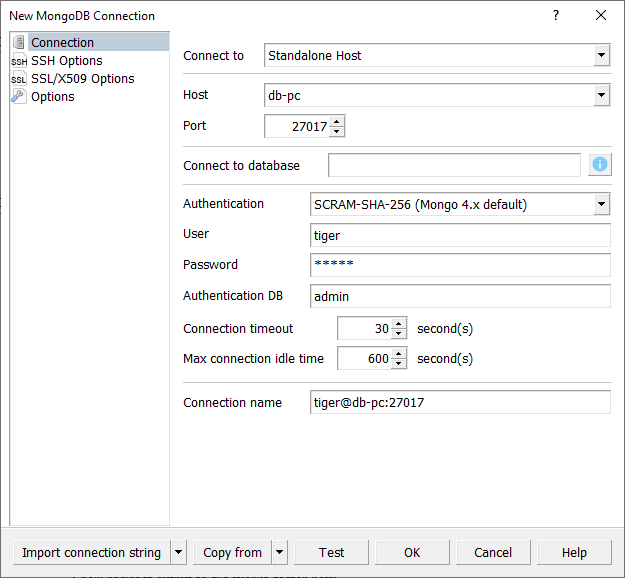Click the wrench Options icon
Screen dimensions: 625x578
coord(19,97)
